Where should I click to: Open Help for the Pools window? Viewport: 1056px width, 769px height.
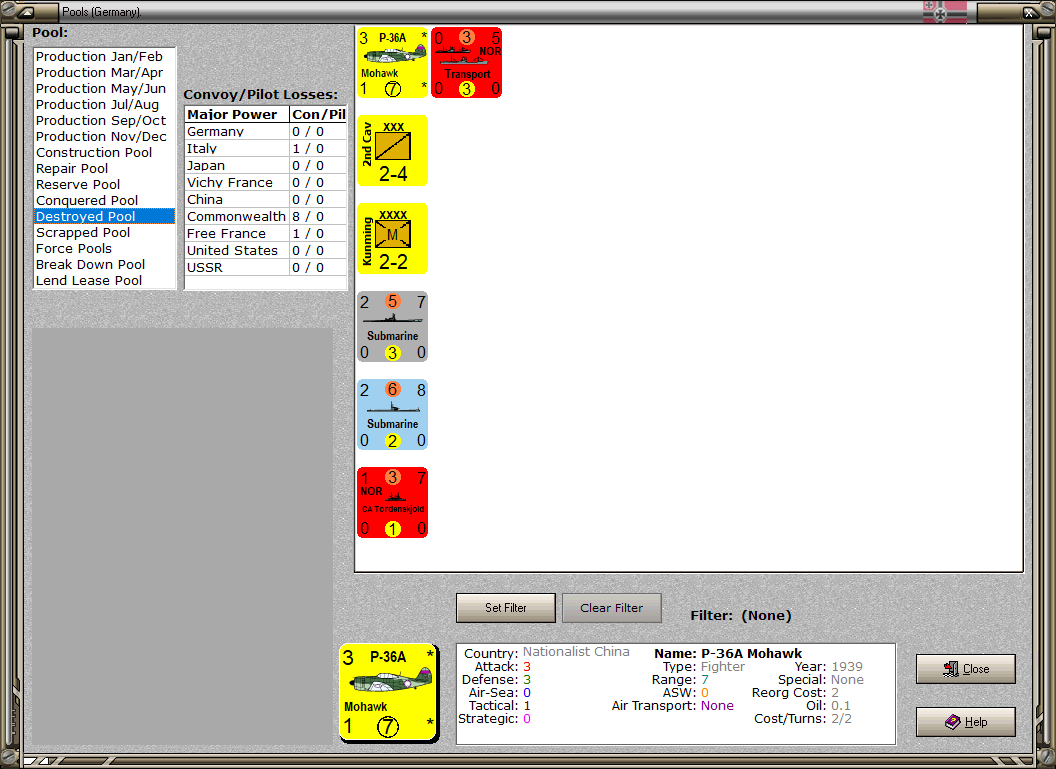pos(966,722)
